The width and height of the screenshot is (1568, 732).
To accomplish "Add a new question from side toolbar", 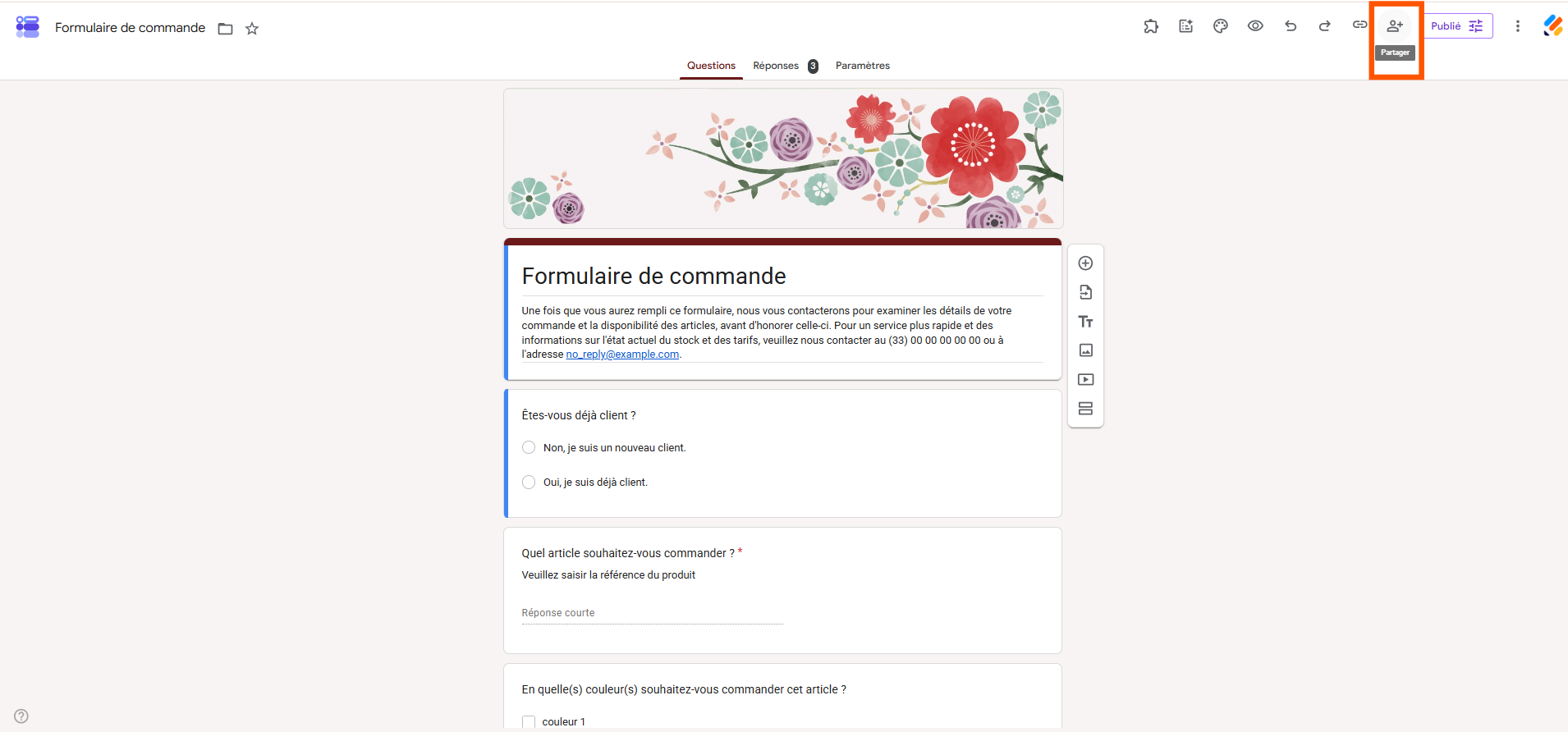I will [1085, 263].
